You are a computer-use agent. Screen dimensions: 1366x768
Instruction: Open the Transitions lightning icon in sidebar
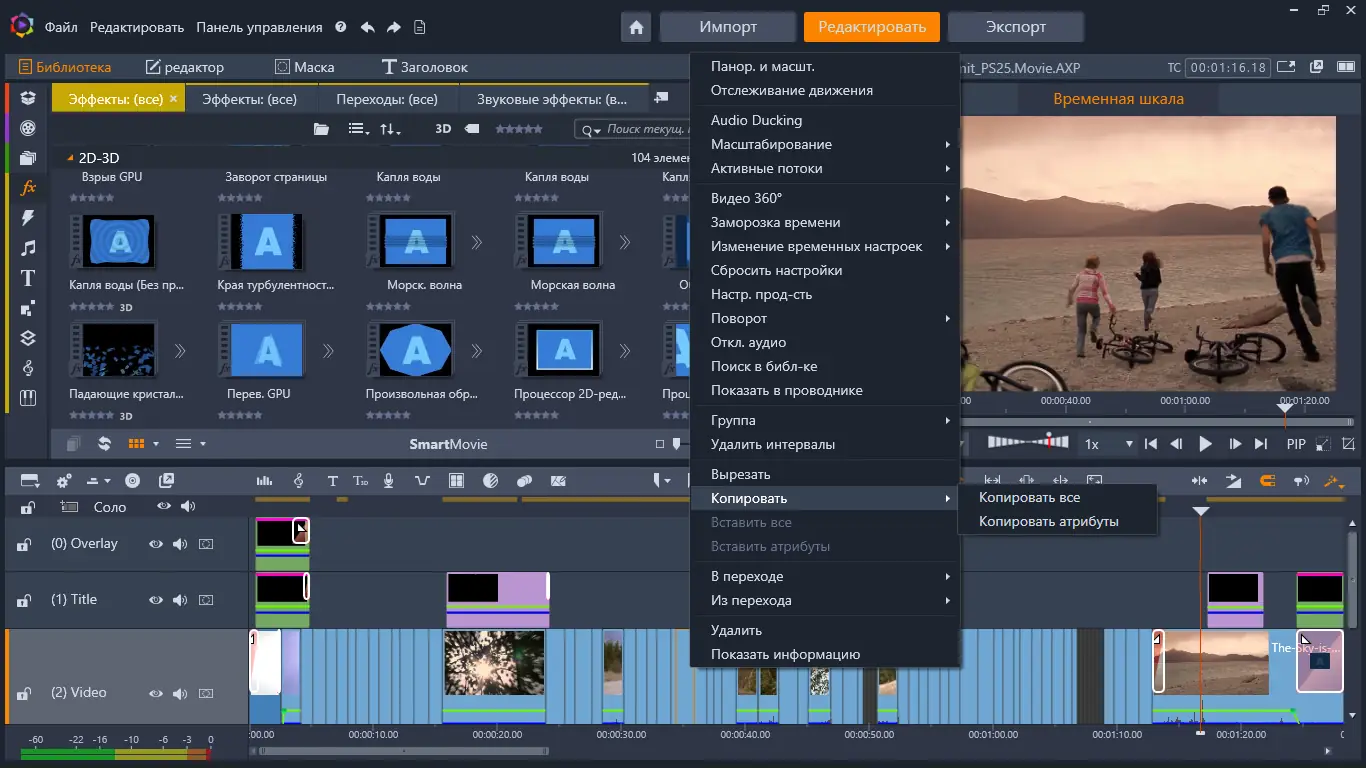tap(28, 217)
